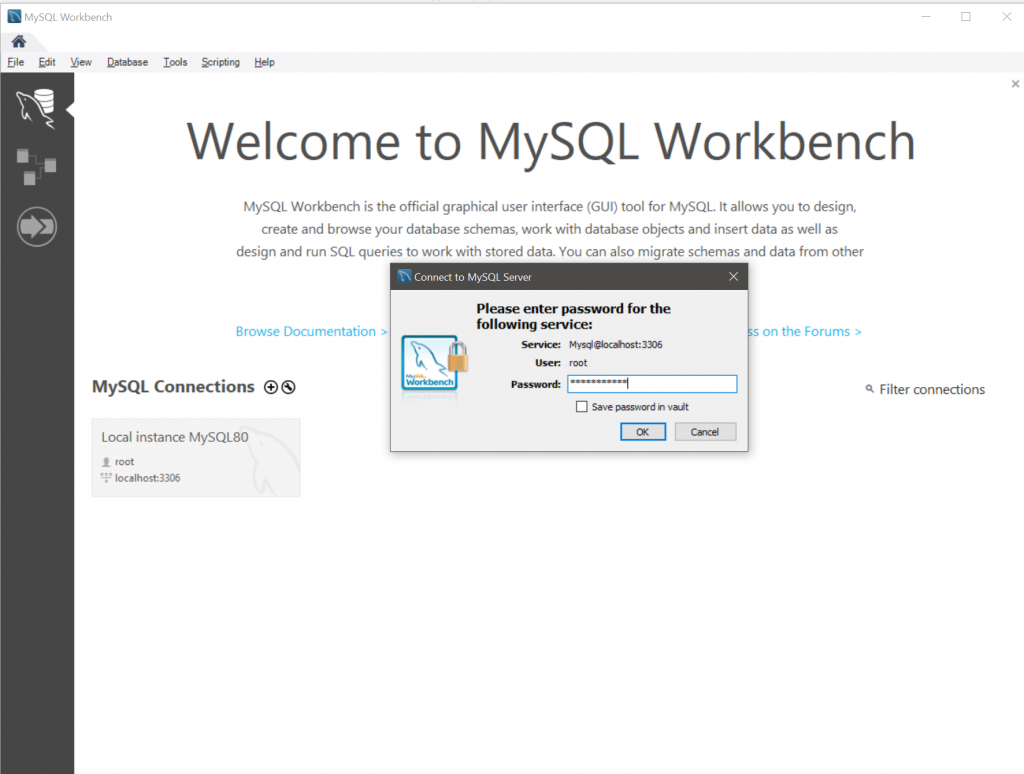Image resolution: width=1024 pixels, height=774 pixels.
Task: Maximize the MySQL Workbench window
Action: click(x=966, y=17)
